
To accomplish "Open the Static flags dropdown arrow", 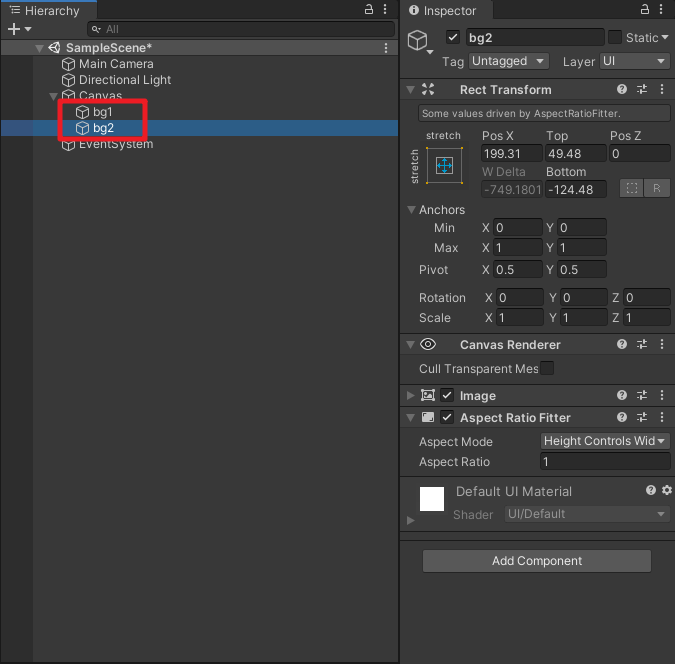I will pyautogui.click(x=665, y=37).
